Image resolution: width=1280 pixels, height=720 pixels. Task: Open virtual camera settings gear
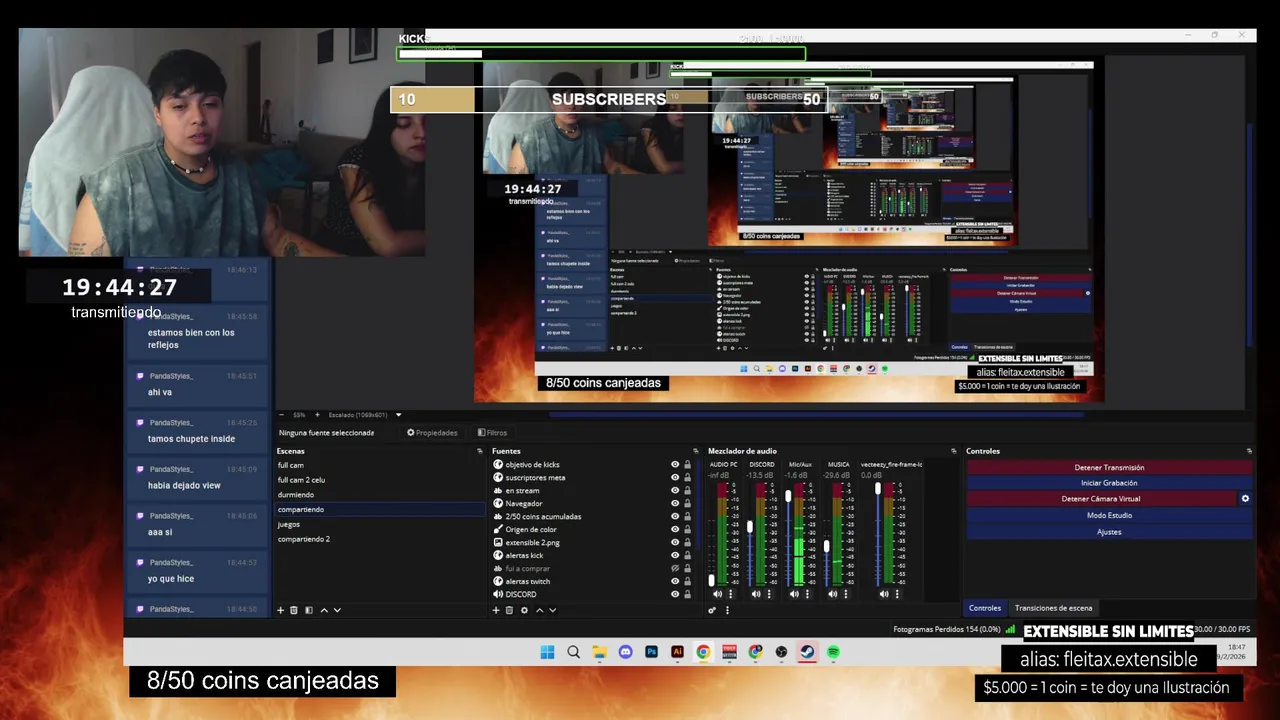point(1245,498)
